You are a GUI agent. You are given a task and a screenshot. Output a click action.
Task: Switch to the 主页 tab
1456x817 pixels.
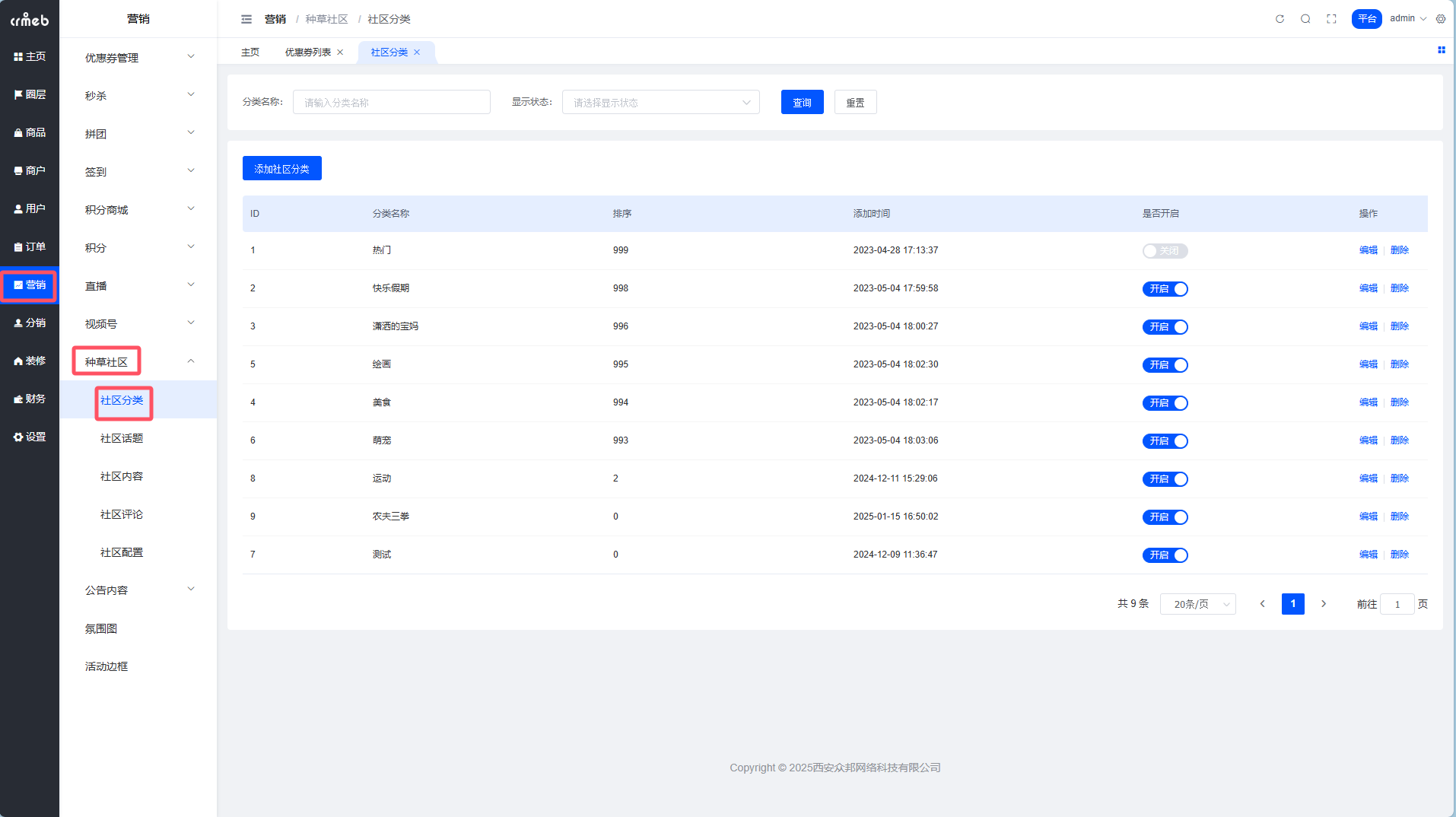tap(250, 52)
